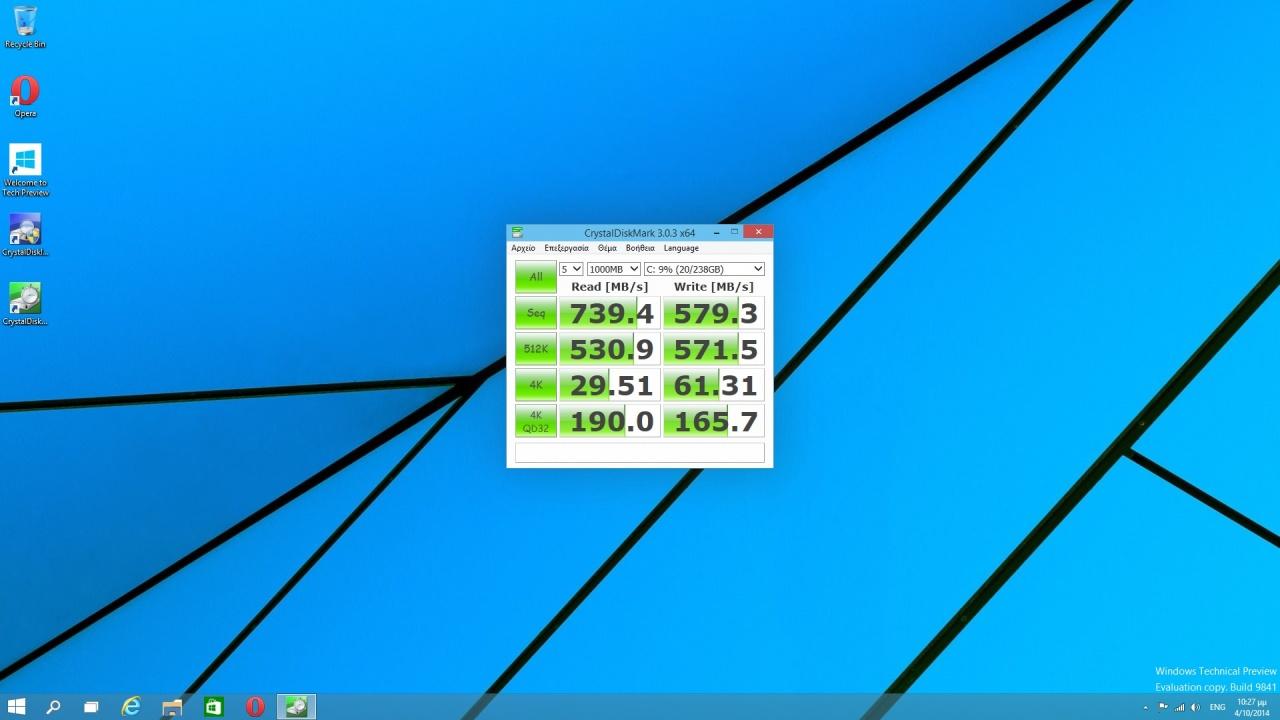
Task: Open the Windows Store from the taskbar
Action: (213, 707)
